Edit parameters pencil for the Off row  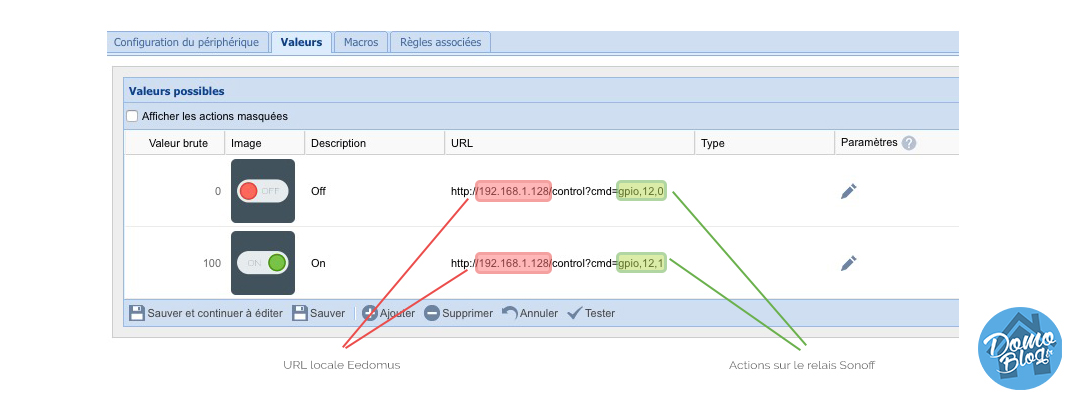[x=848, y=191]
